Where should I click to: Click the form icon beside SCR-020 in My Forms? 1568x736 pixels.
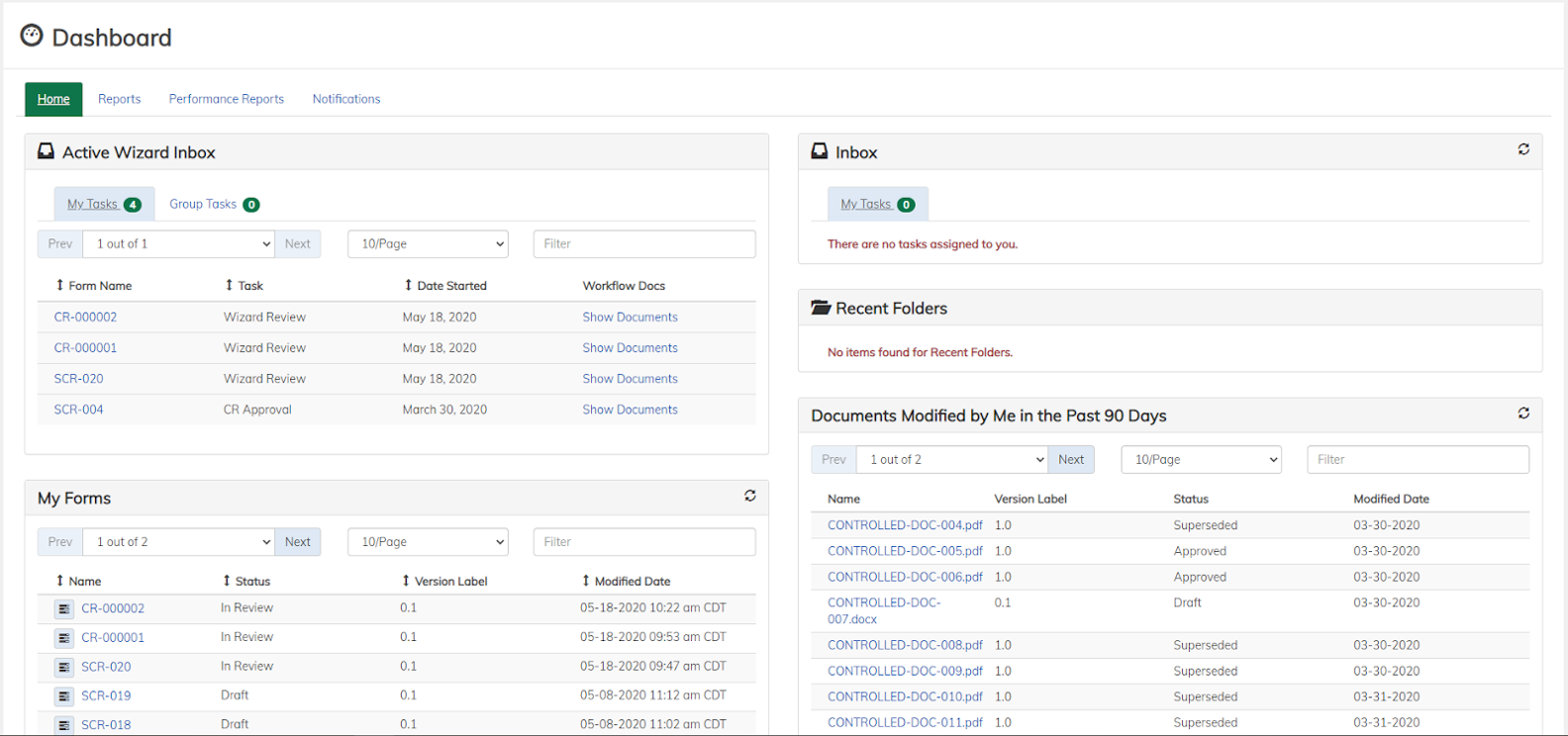64,668
